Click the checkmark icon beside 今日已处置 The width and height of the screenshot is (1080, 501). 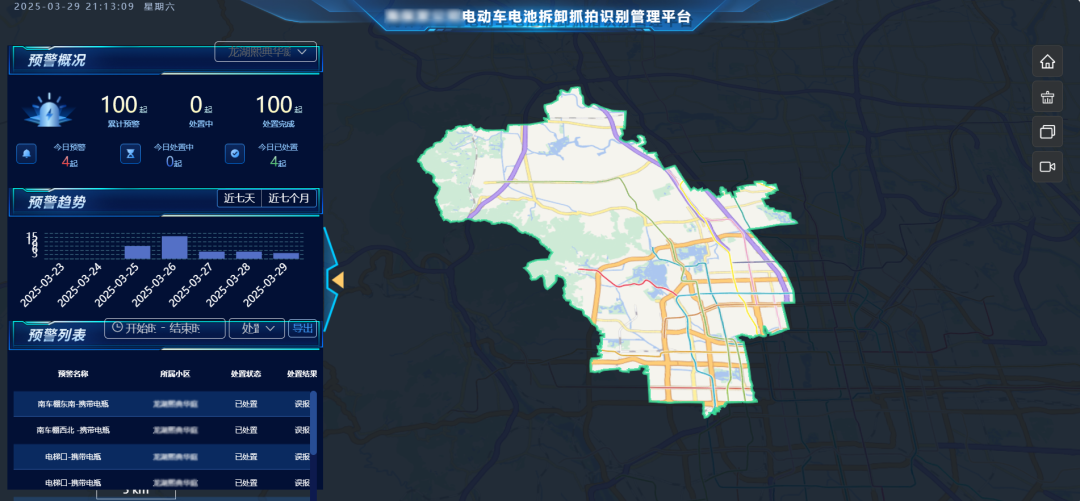click(x=236, y=154)
